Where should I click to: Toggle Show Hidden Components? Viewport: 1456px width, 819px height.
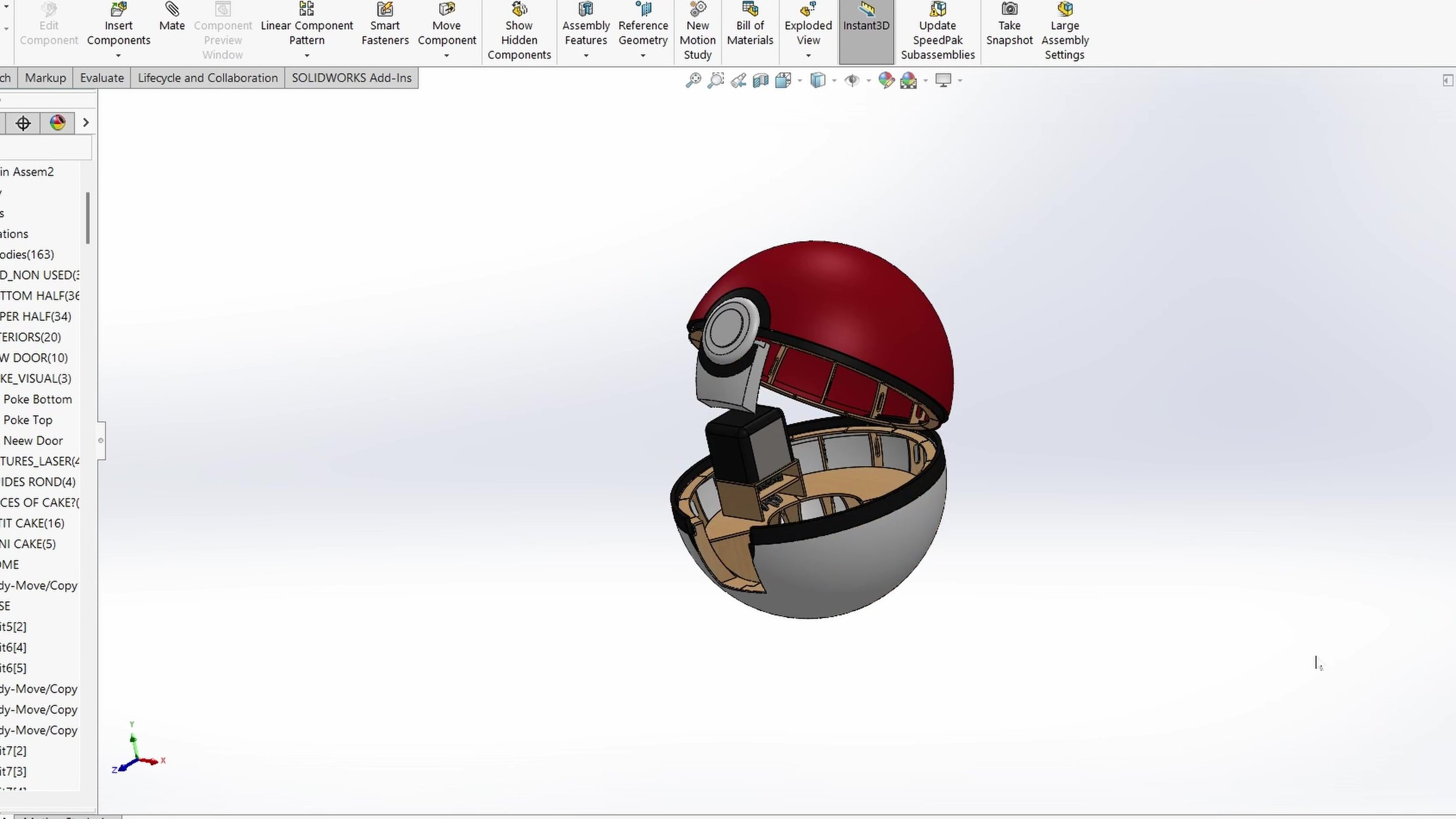519,32
